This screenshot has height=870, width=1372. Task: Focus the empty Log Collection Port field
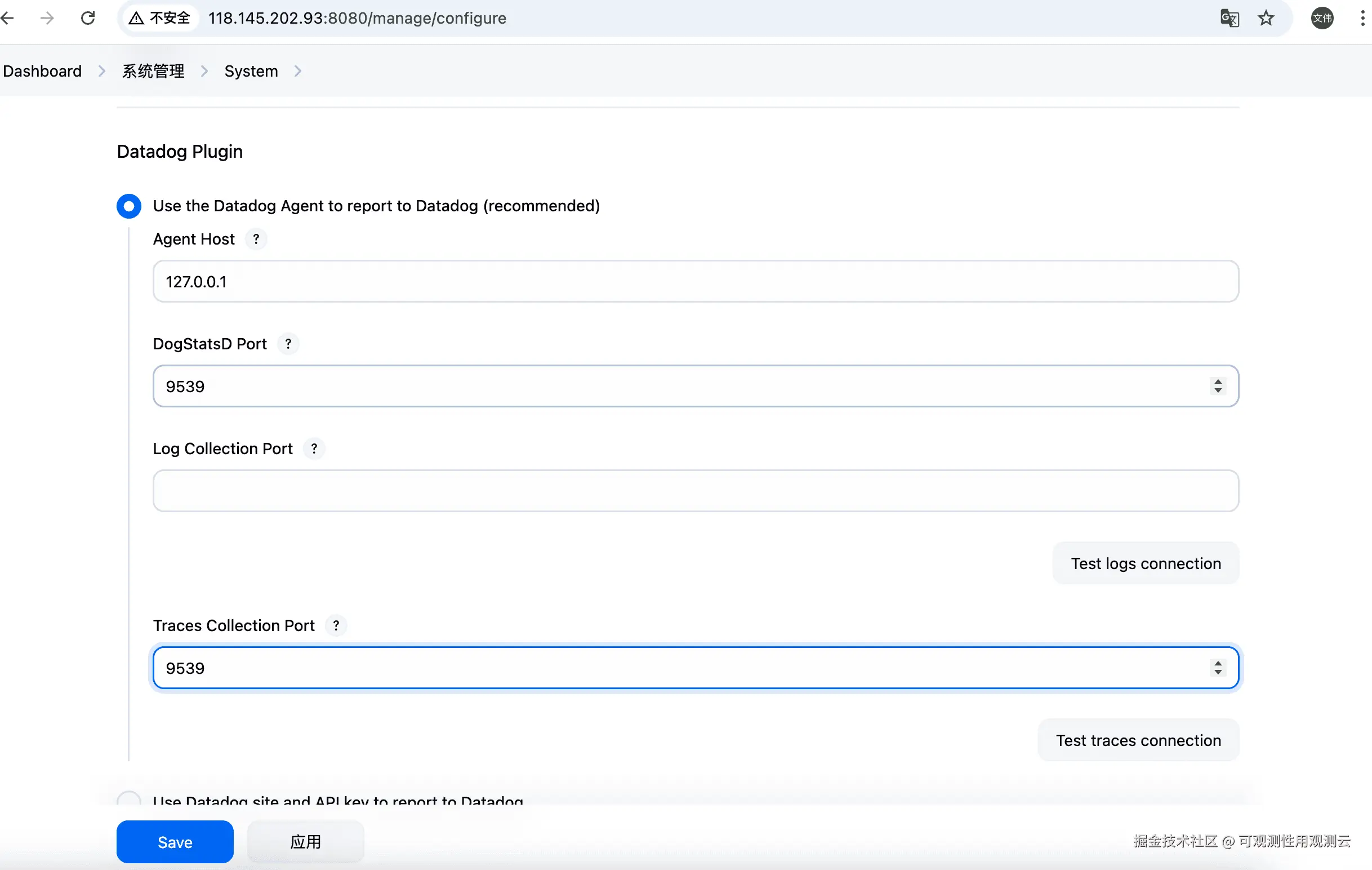tap(696, 491)
